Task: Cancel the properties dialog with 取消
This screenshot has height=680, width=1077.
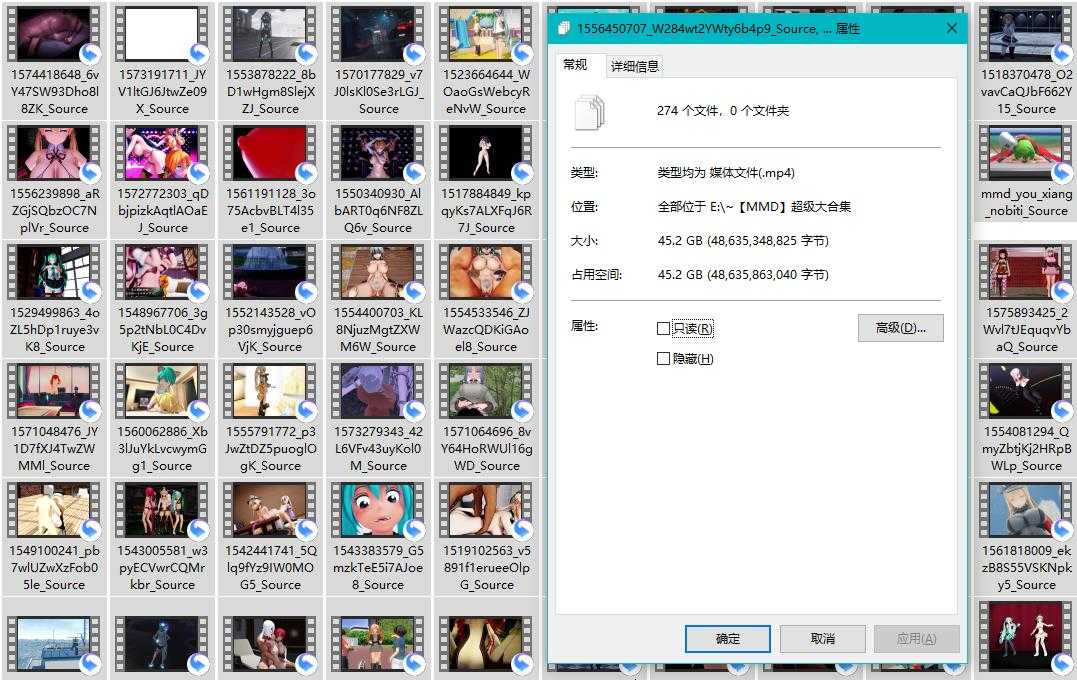Action: click(x=823, y=639)
